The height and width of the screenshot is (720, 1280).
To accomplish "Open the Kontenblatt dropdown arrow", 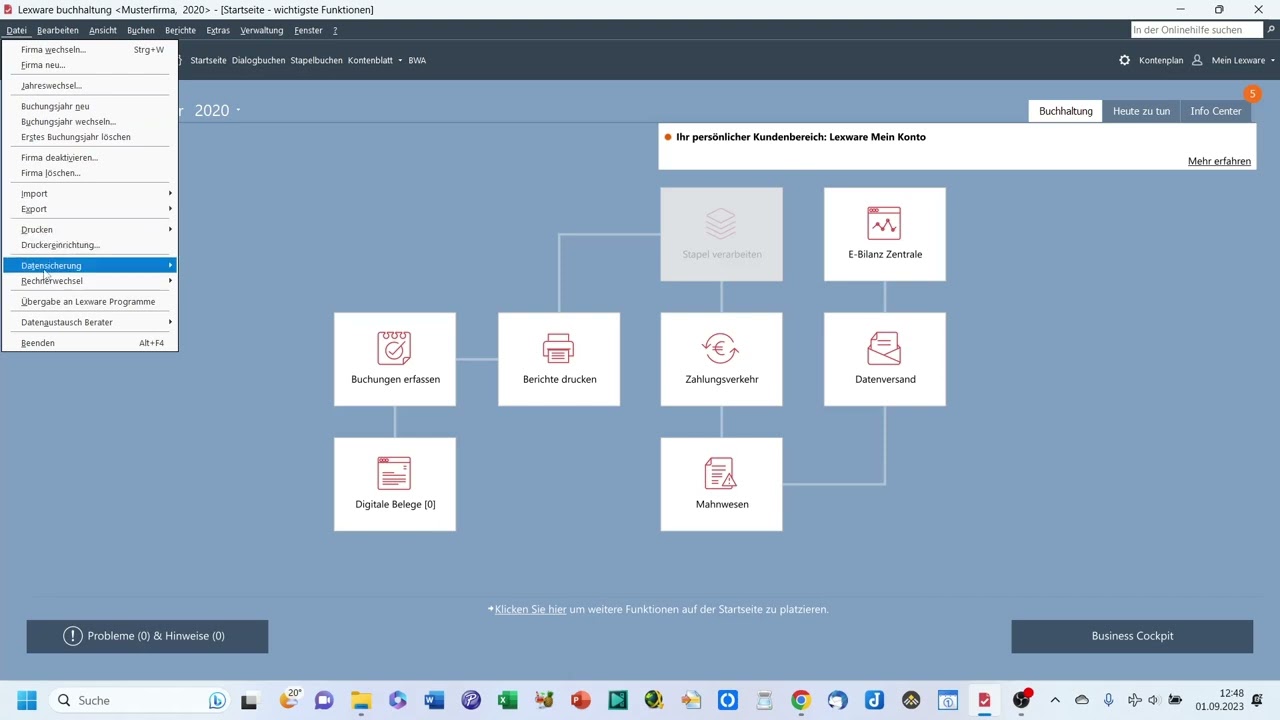I will point(400,60).
